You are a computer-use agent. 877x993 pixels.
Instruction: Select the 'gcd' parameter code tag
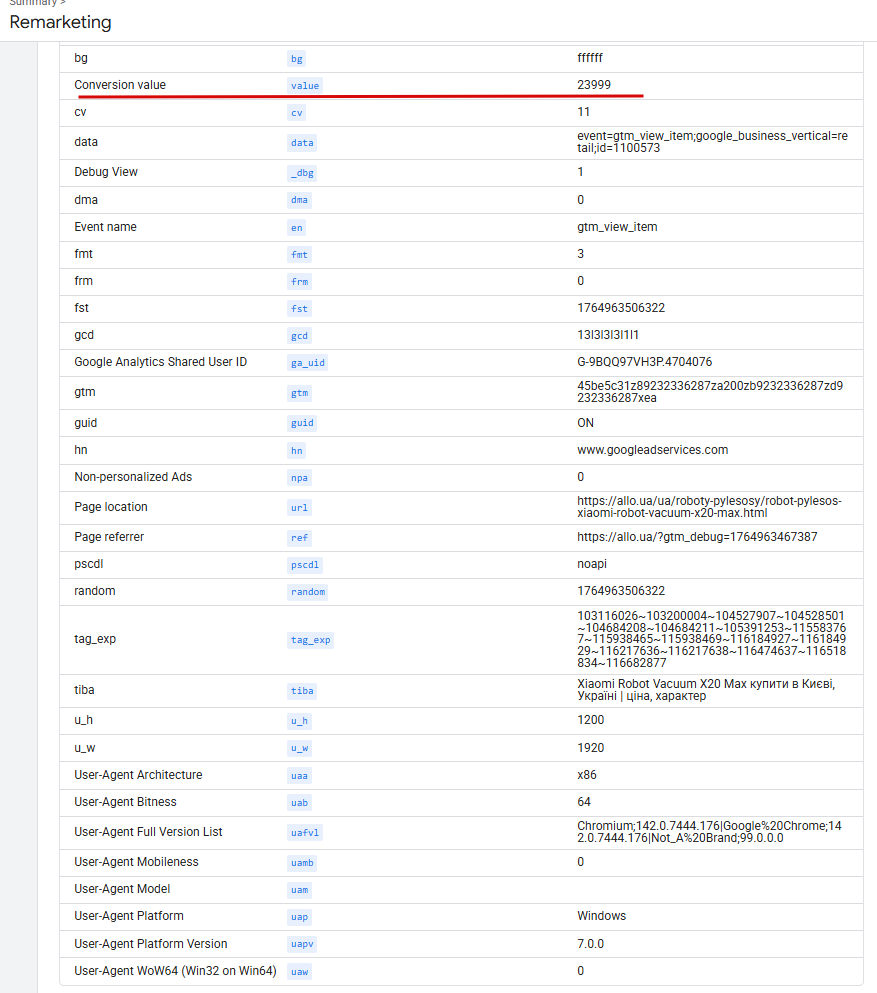(x=299, y=336)
